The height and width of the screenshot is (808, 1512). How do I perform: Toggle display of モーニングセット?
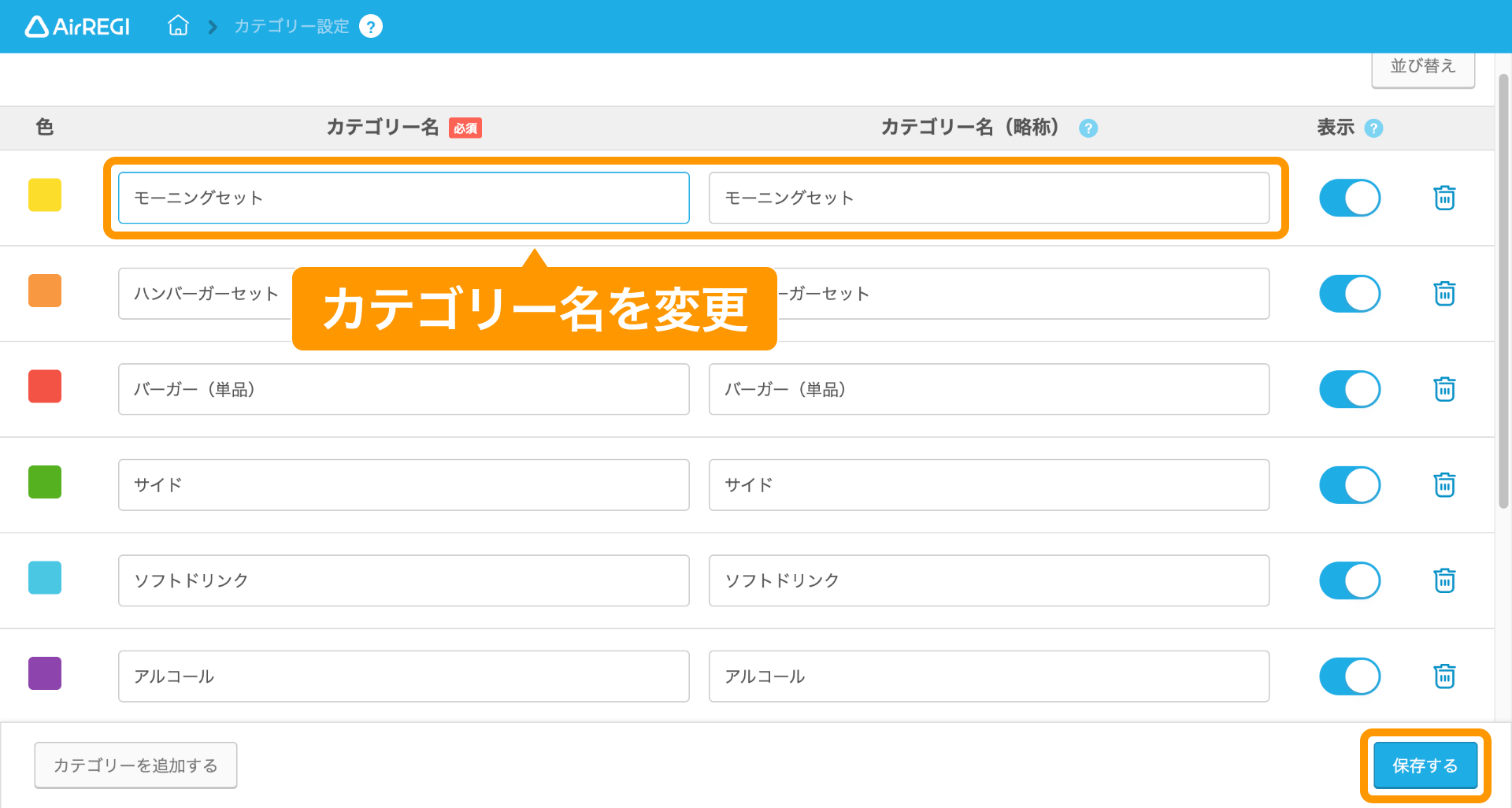click(x=1350, y=198)
